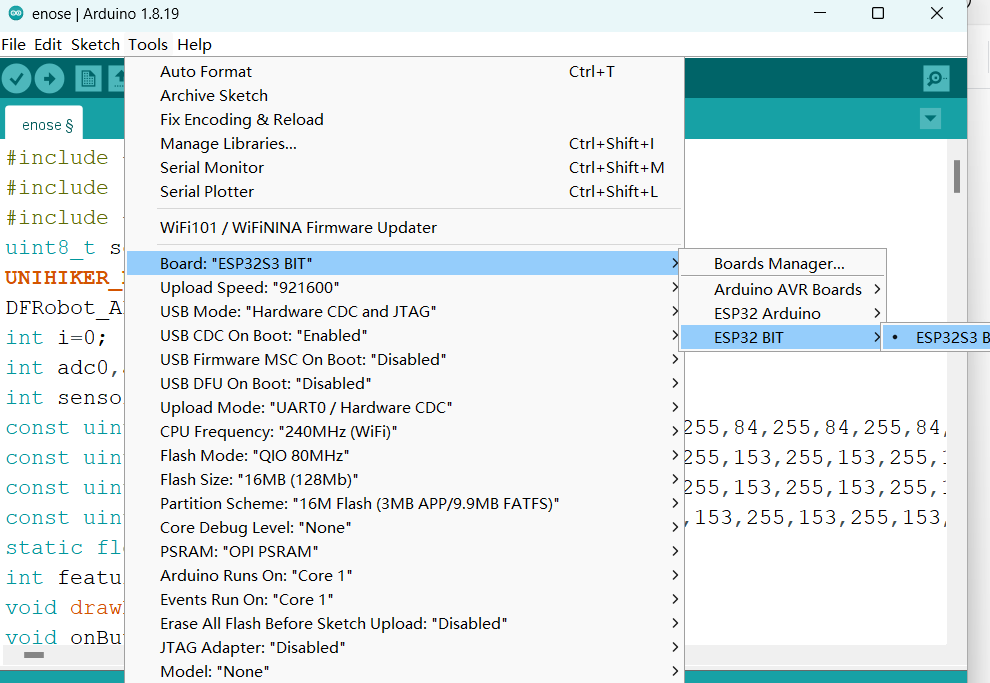Expand USB DFU On Boot: "Disabled"
990x683 pixels.
click(x=405, y=383)
